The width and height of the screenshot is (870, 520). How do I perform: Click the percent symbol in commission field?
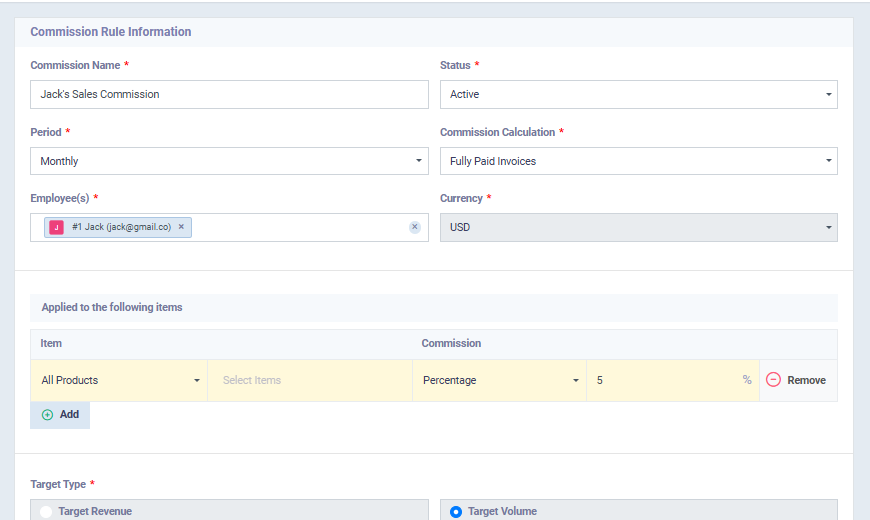747,380
